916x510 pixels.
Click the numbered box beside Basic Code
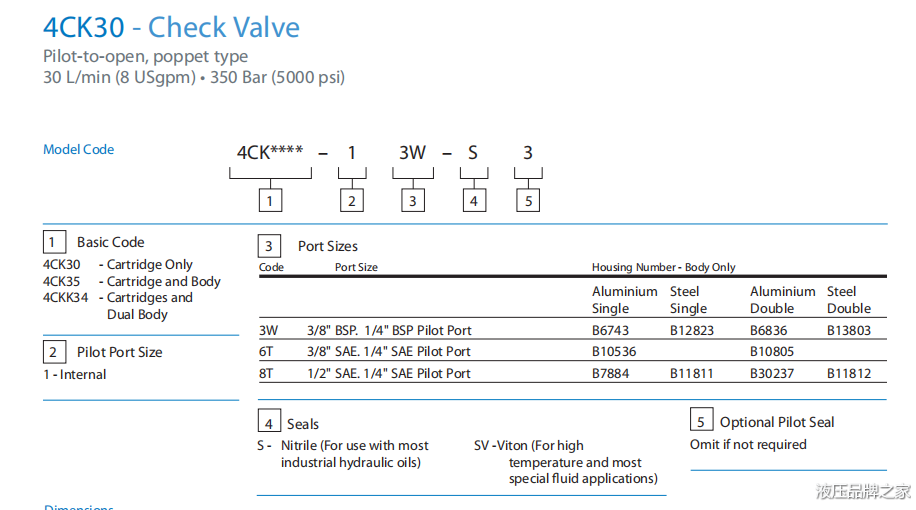[x=55, y=242]
